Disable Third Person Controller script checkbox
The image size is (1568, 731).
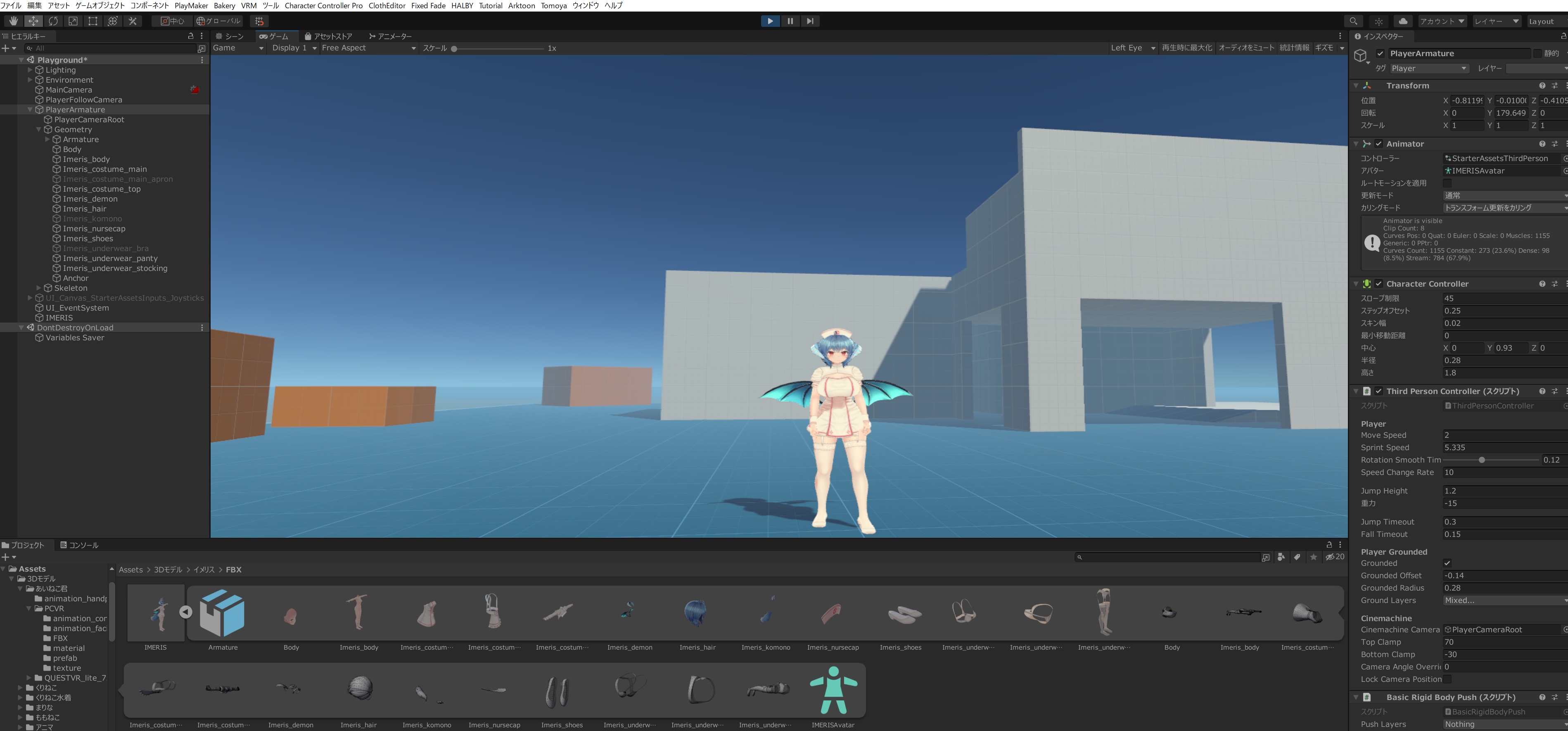pos(1379,392)
